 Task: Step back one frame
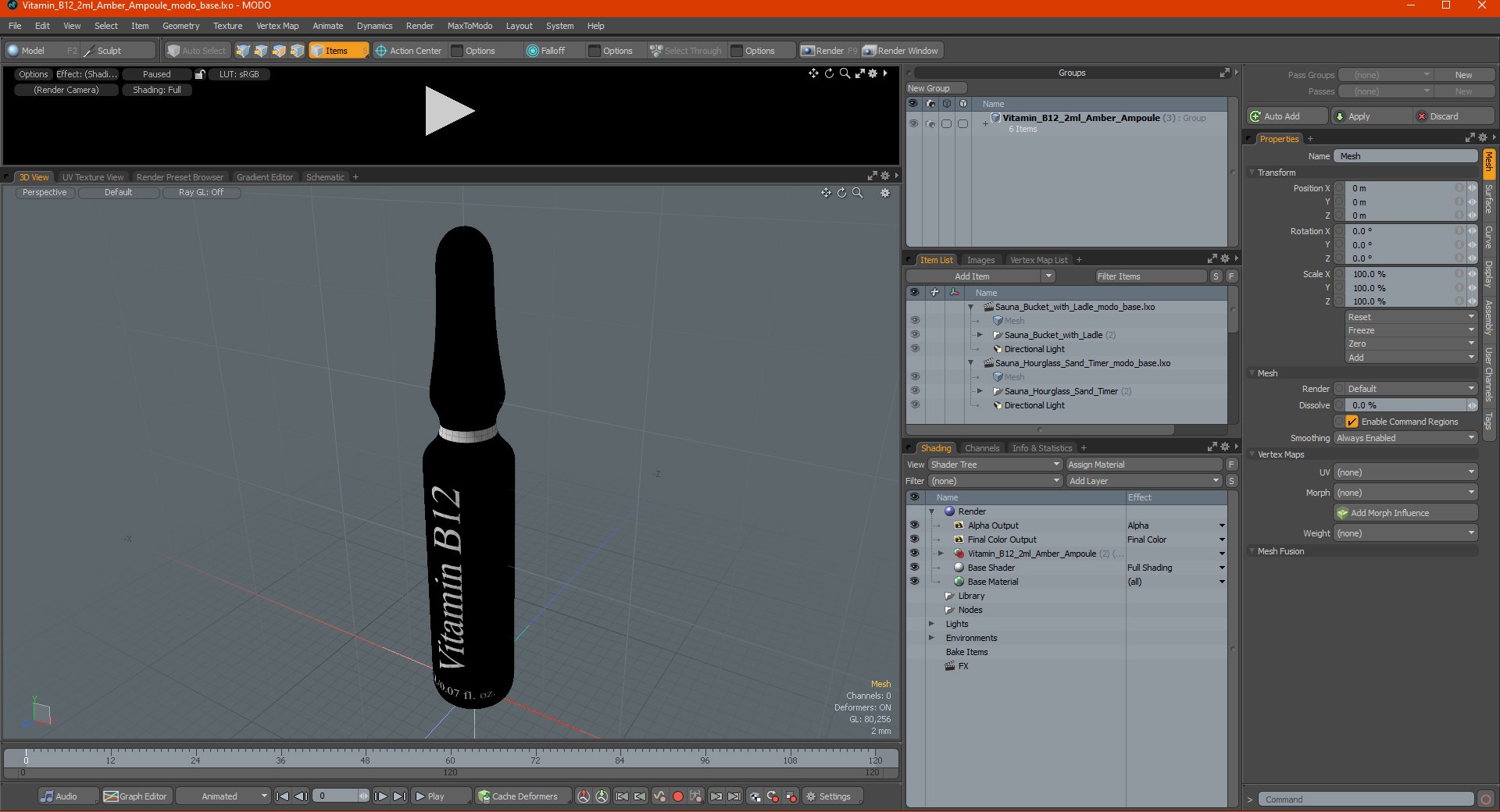[x=301, y=796]
